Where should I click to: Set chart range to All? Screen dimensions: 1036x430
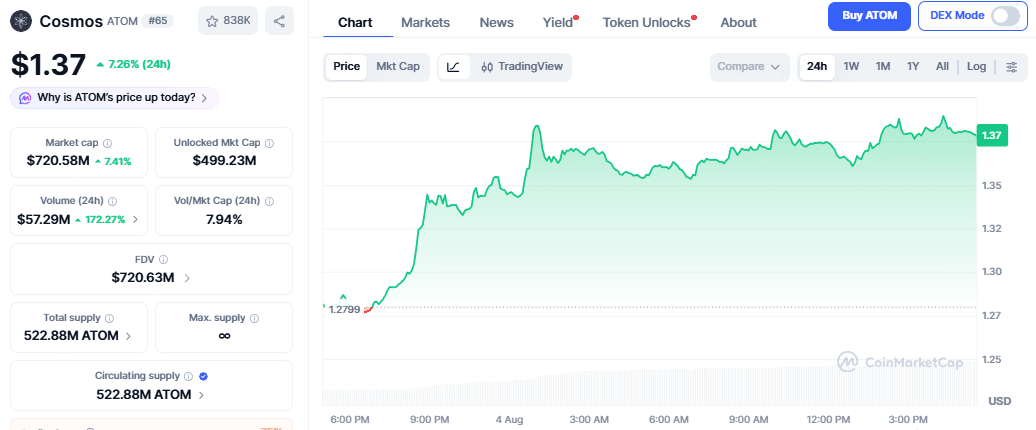point(942,66)
